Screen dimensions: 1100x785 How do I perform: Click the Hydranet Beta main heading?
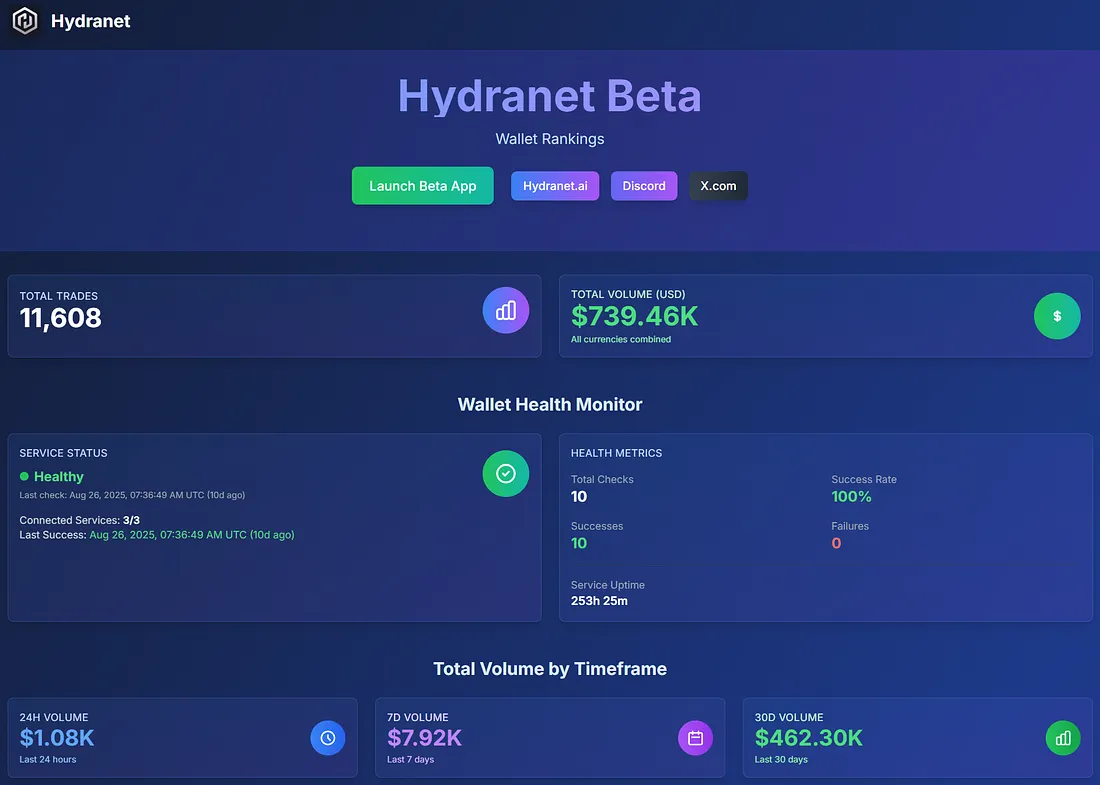(550, 95)
